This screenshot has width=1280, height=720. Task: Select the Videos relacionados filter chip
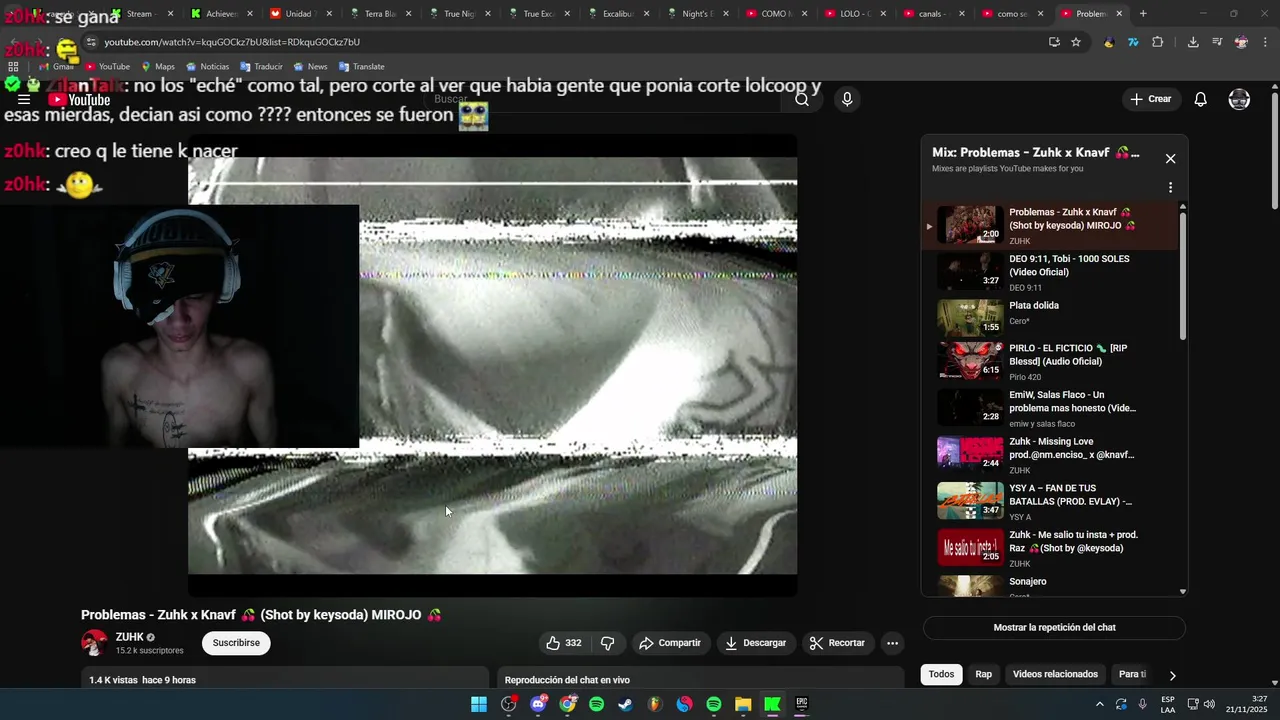coord(1055,674)
